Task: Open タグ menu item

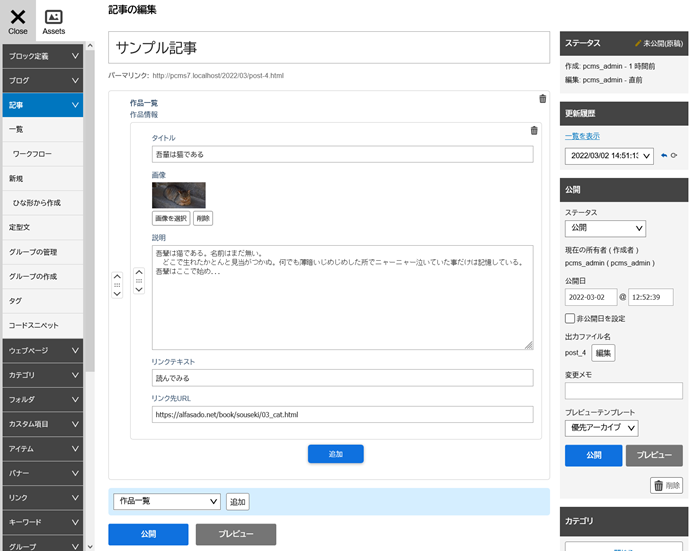Action: point(43,301)
